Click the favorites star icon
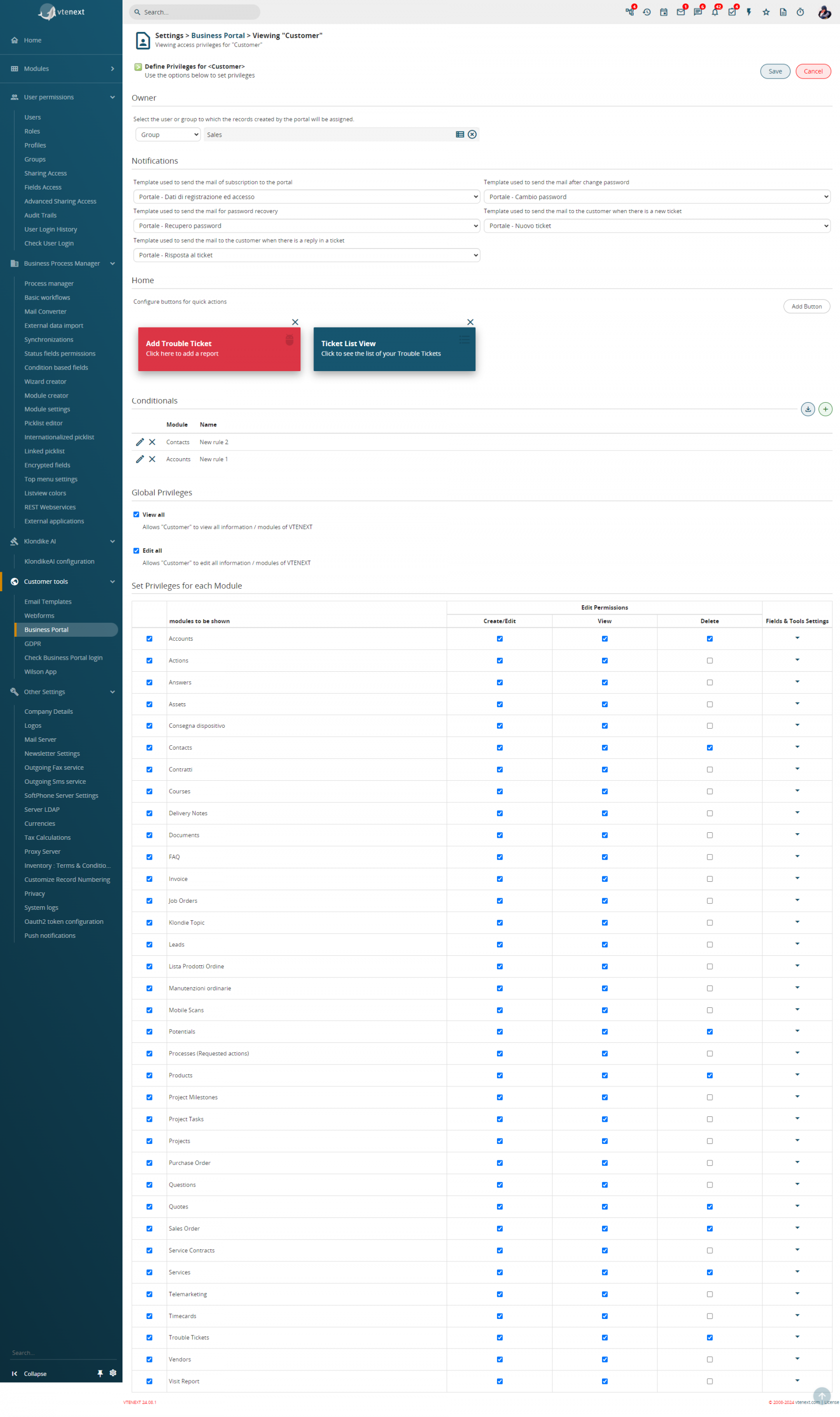 pyautogui.click(x=766, y=12)
